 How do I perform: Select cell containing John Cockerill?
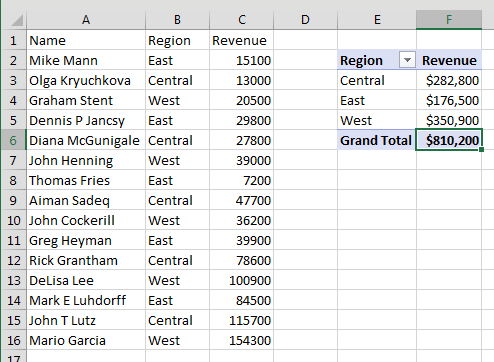coord(86,220)
